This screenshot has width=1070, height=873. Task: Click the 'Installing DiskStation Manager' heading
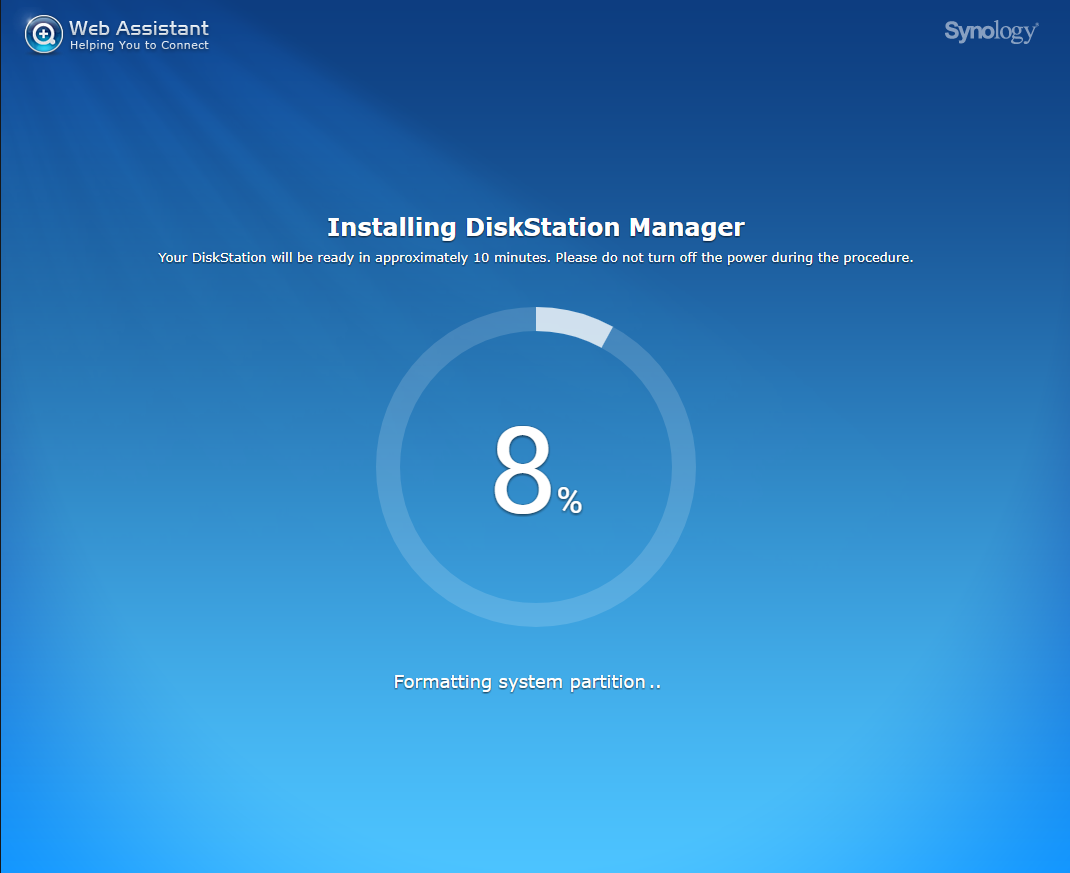click(536, 227)
